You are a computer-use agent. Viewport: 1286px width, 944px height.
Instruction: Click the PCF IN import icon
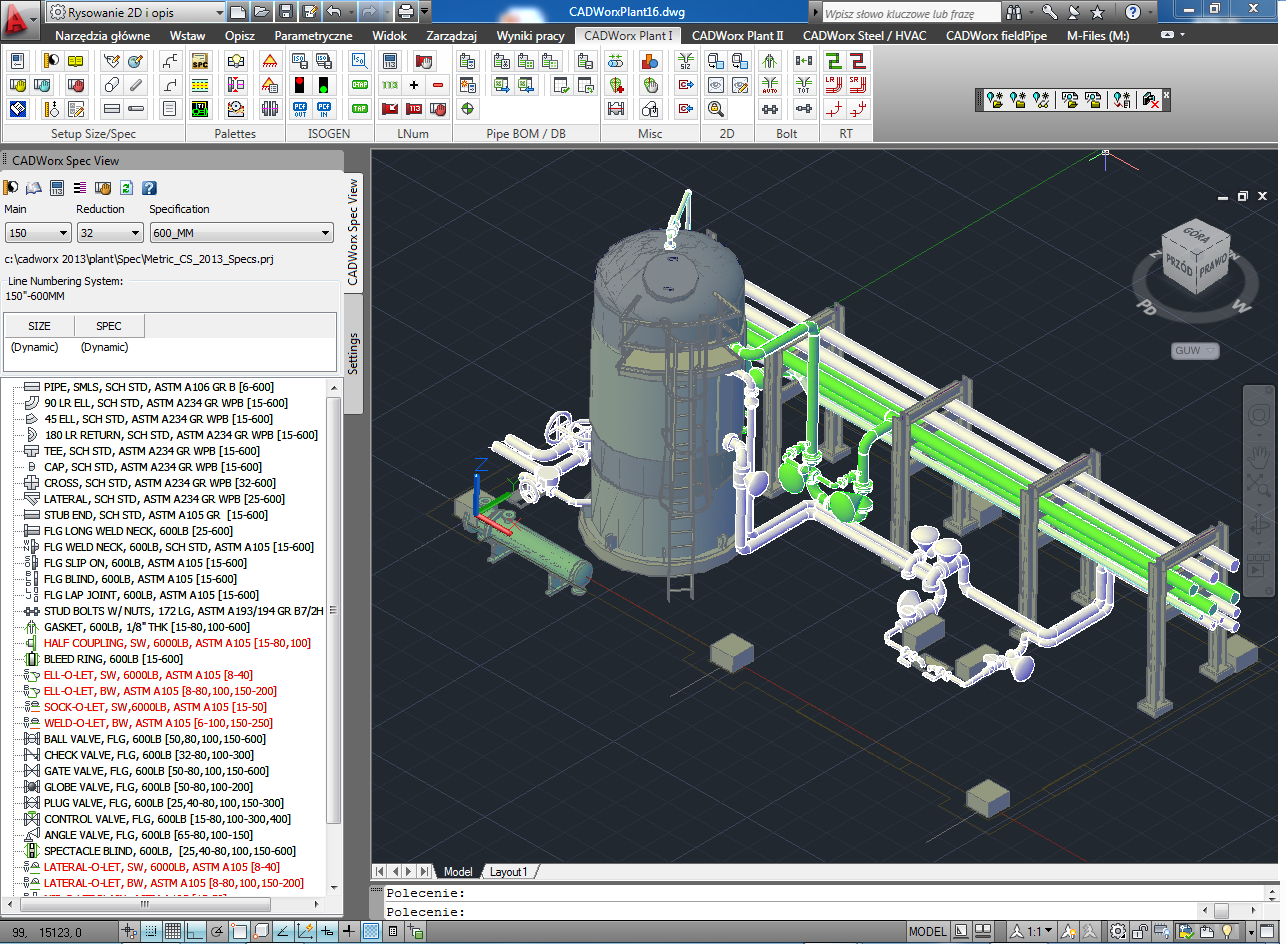tap(323, 108)
